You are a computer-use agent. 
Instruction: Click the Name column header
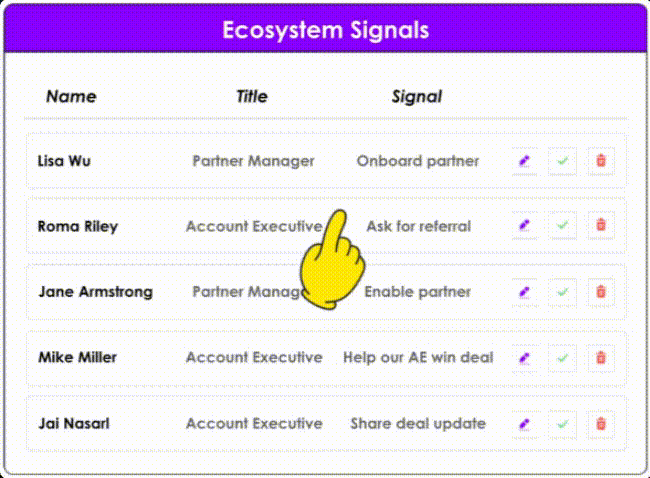71,97
